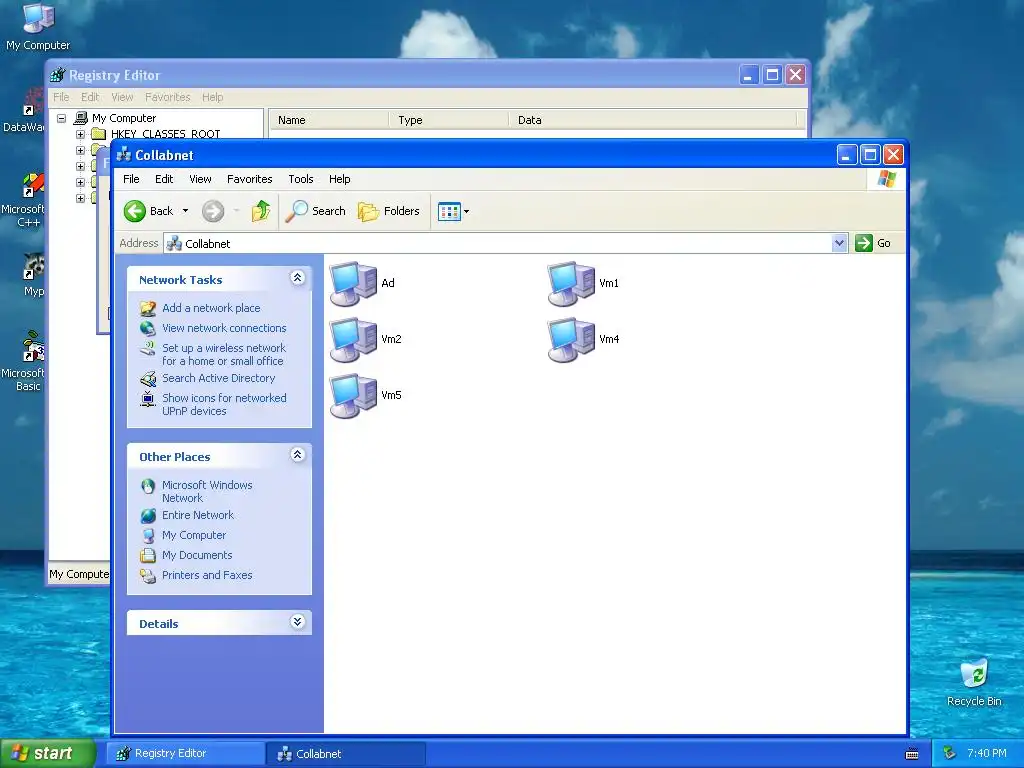Screen dimensions: 1024x768
Task: Select My Computer in Registry Editor tree
Action: pos(124,118)
